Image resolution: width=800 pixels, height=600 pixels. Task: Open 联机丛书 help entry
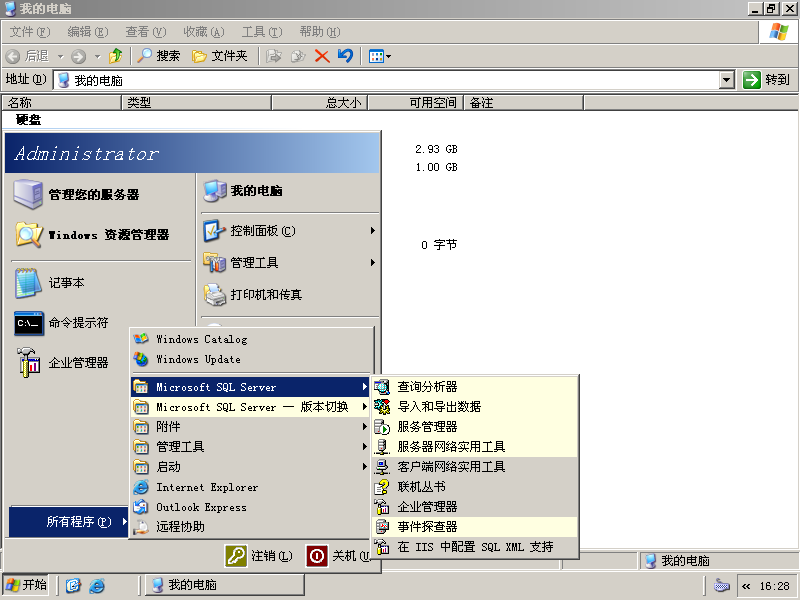475,487
